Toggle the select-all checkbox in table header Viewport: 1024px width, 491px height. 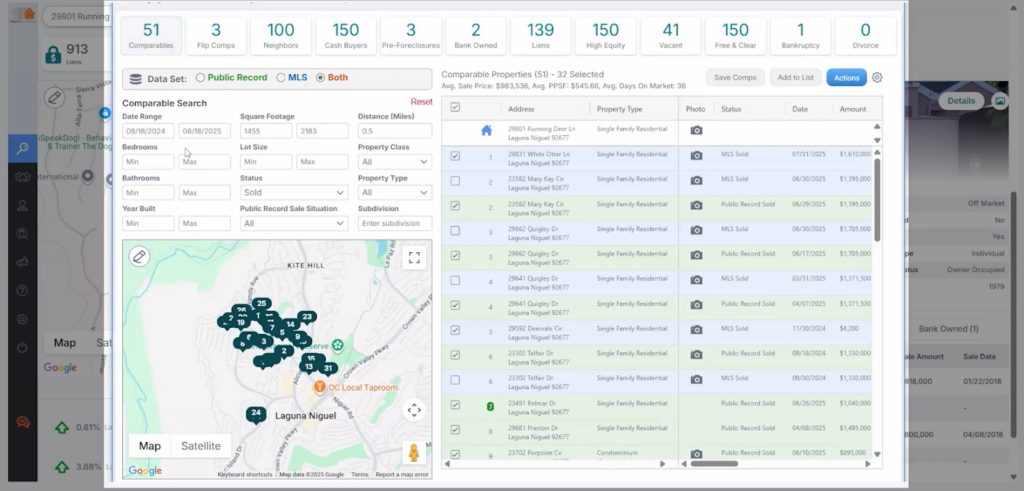[x=456, y=108]
